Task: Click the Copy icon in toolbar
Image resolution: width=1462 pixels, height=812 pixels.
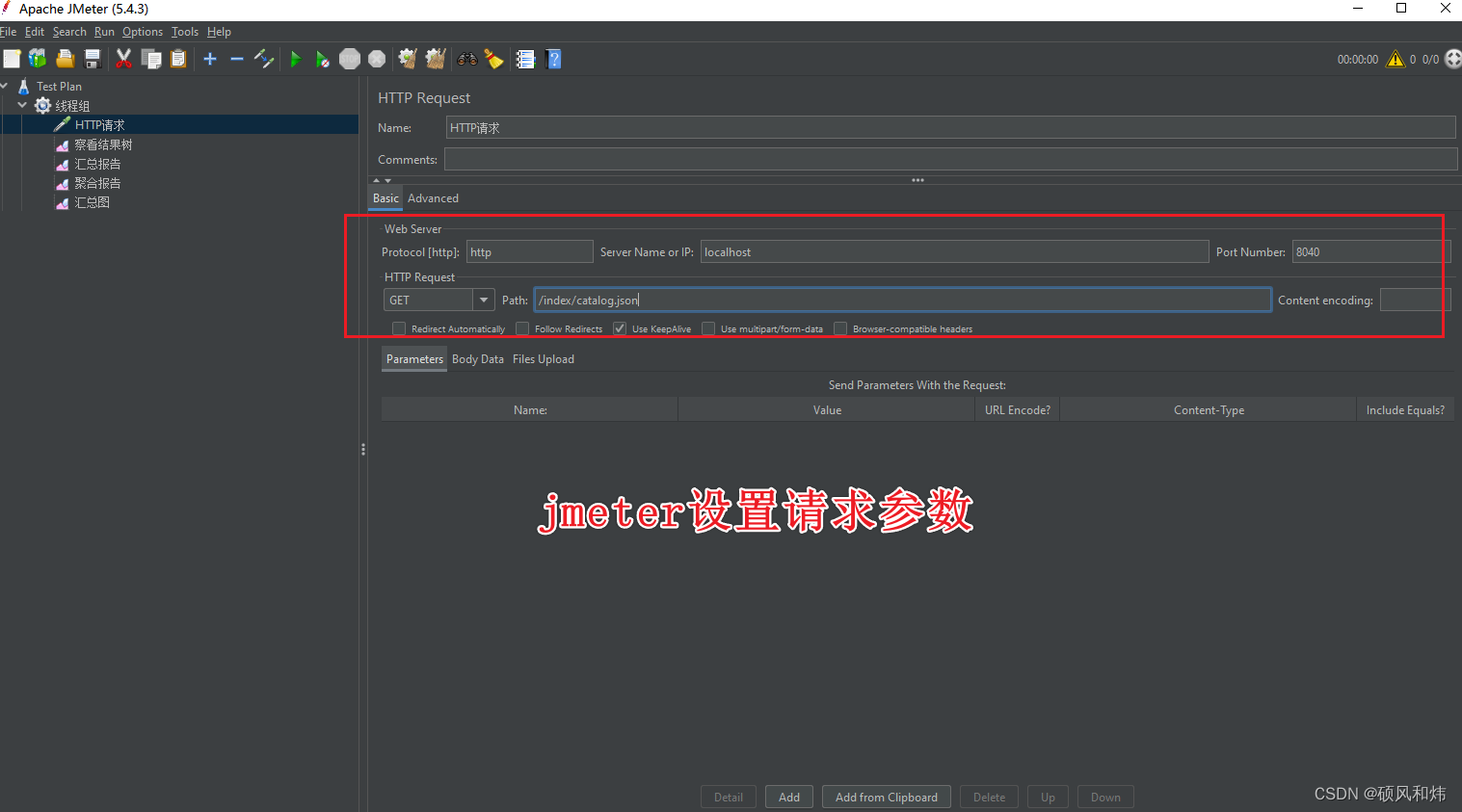Action: 151,60
